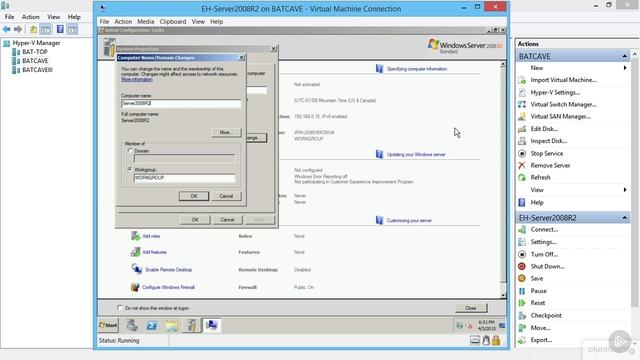The width and height of the screenshot is (640, 360).
Task: Click the red Remove Server X icon
Action: 522,165
